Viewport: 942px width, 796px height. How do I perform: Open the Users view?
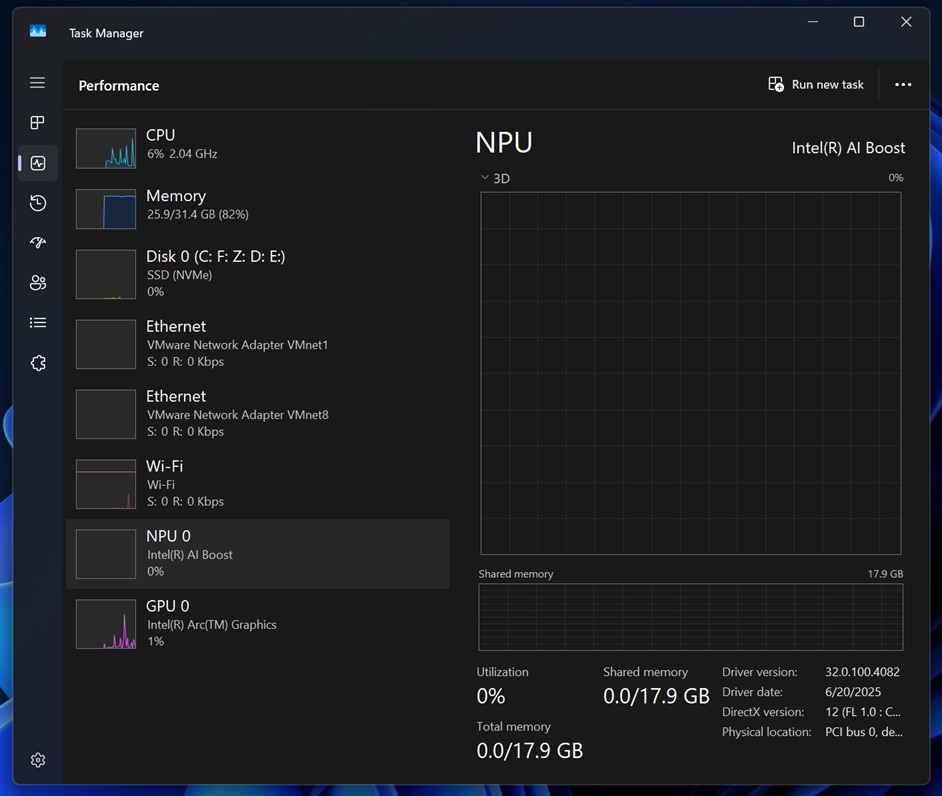[x=37, y=282]
